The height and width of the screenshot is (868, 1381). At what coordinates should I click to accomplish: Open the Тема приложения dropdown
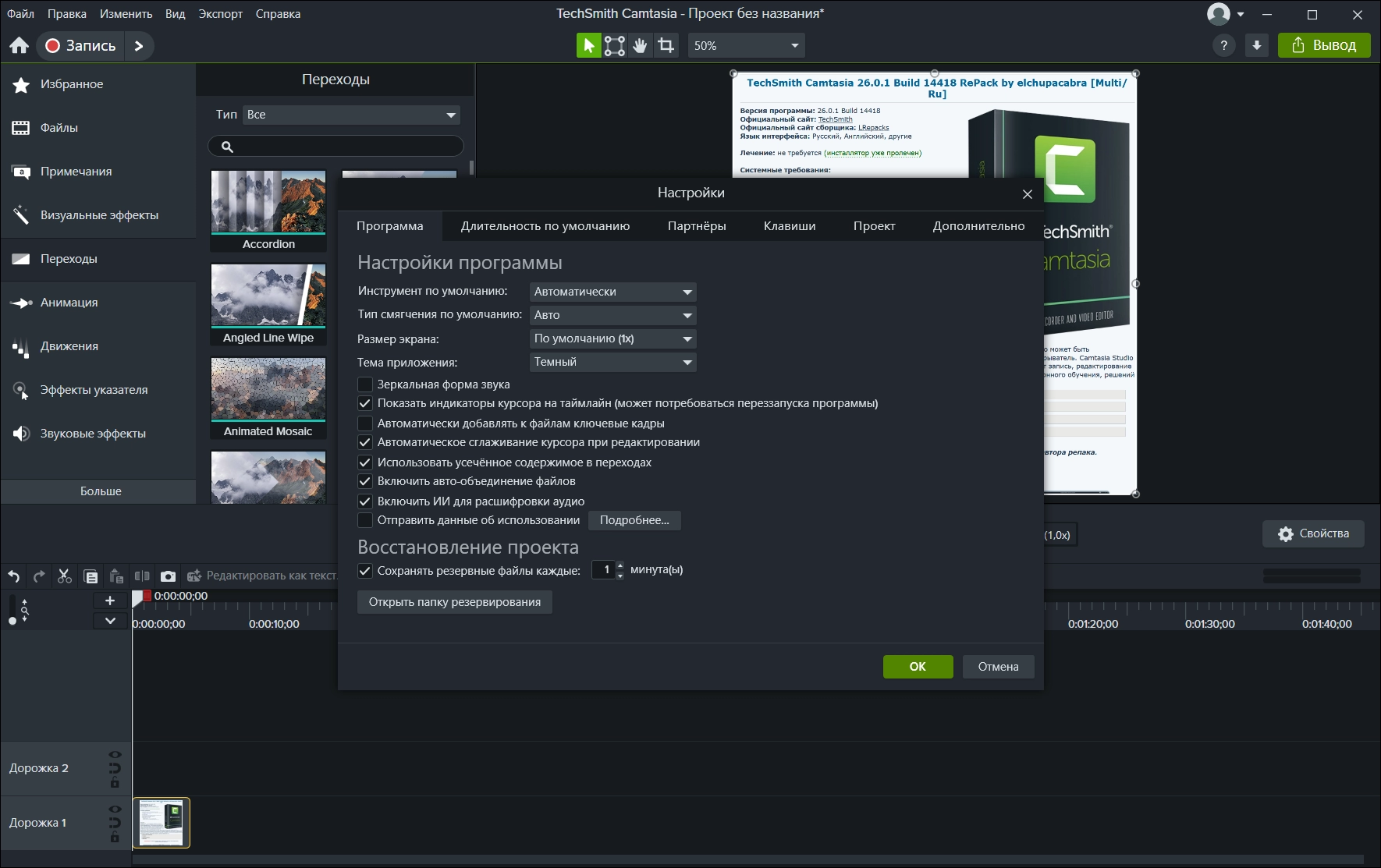(x=612, y=362)
